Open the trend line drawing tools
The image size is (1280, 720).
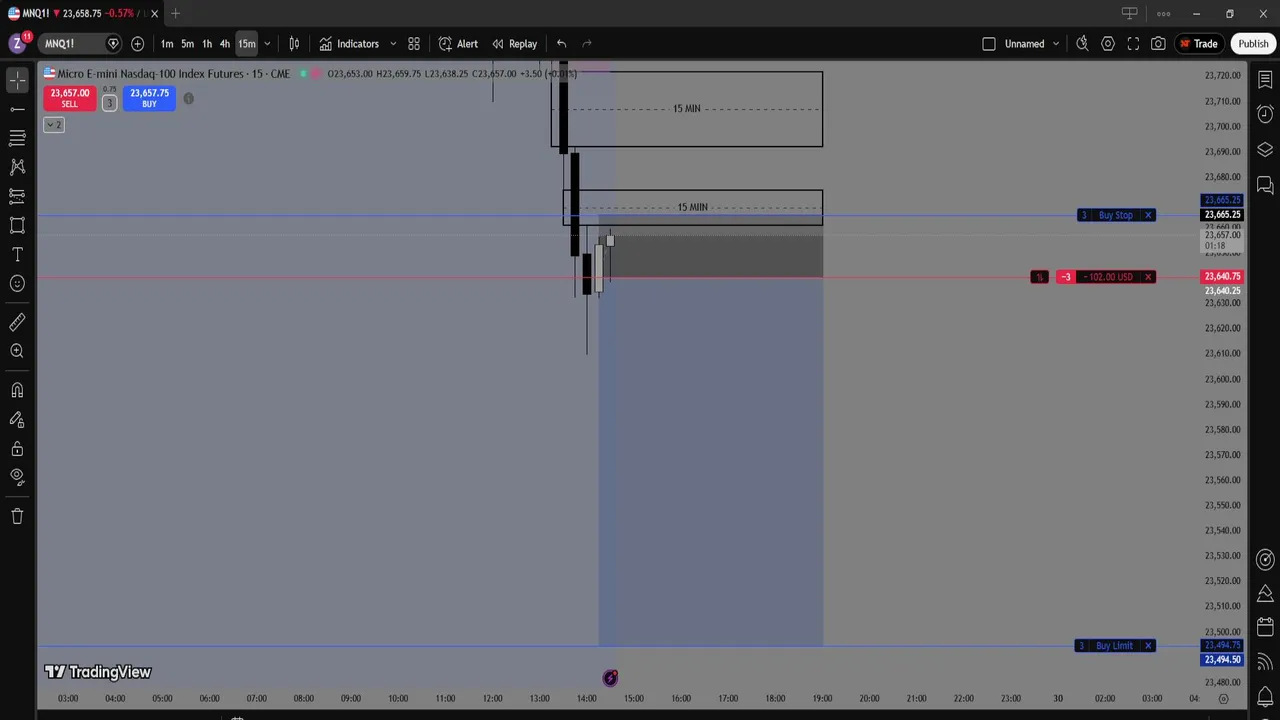[17, 108]
